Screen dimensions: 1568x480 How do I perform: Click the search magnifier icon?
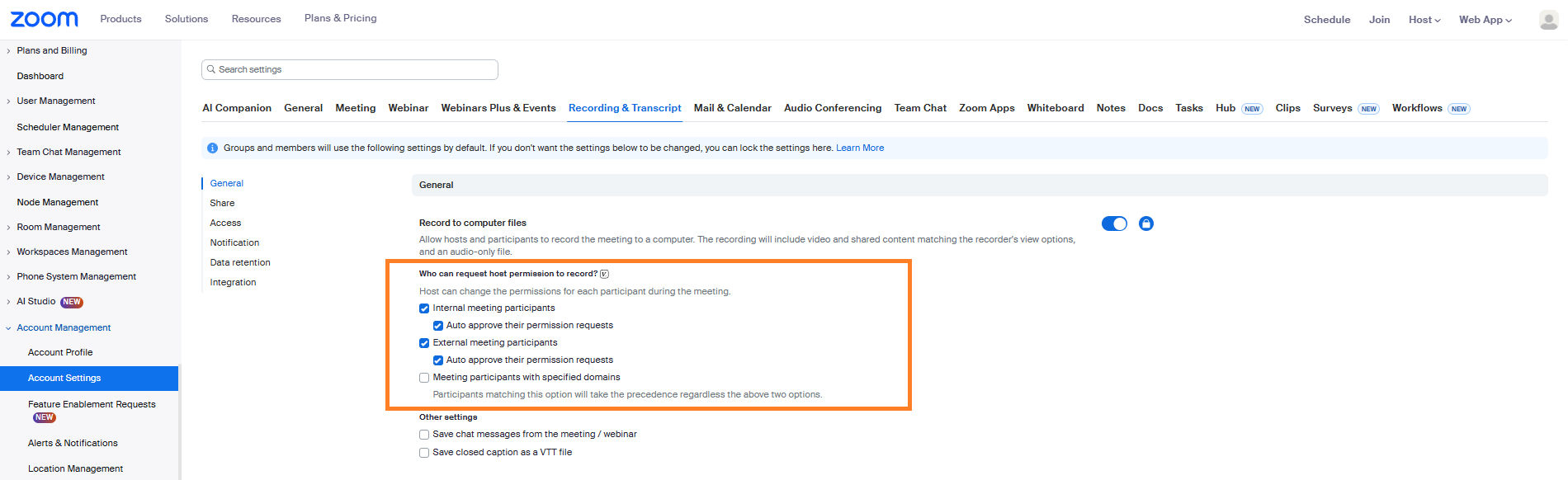[211, 69]
